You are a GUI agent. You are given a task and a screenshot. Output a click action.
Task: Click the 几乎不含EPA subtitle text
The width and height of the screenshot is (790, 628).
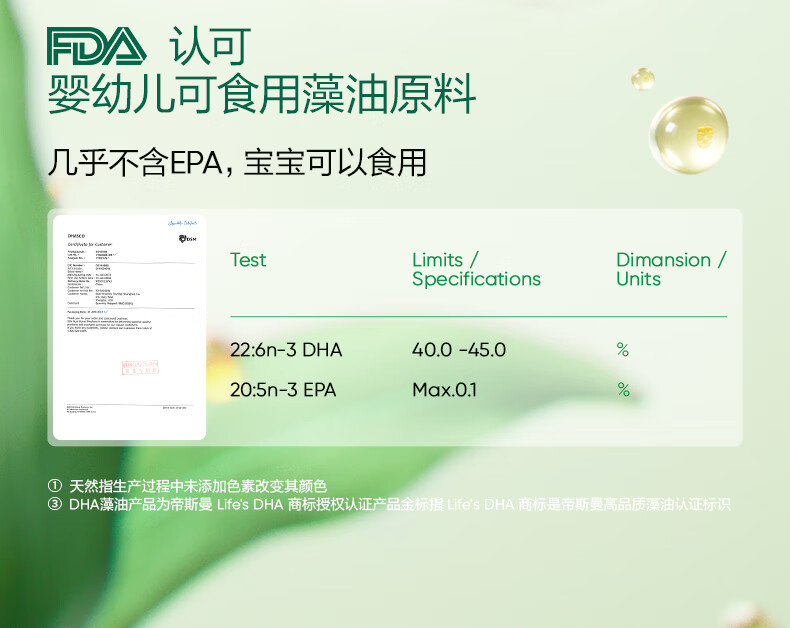click(x=135, y=163)
